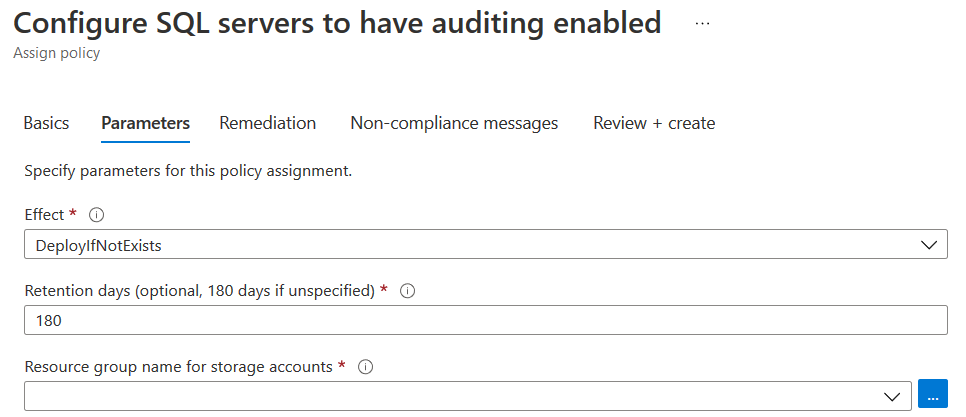
Task: Click the Resource group name label text
Action: point(178,367)
